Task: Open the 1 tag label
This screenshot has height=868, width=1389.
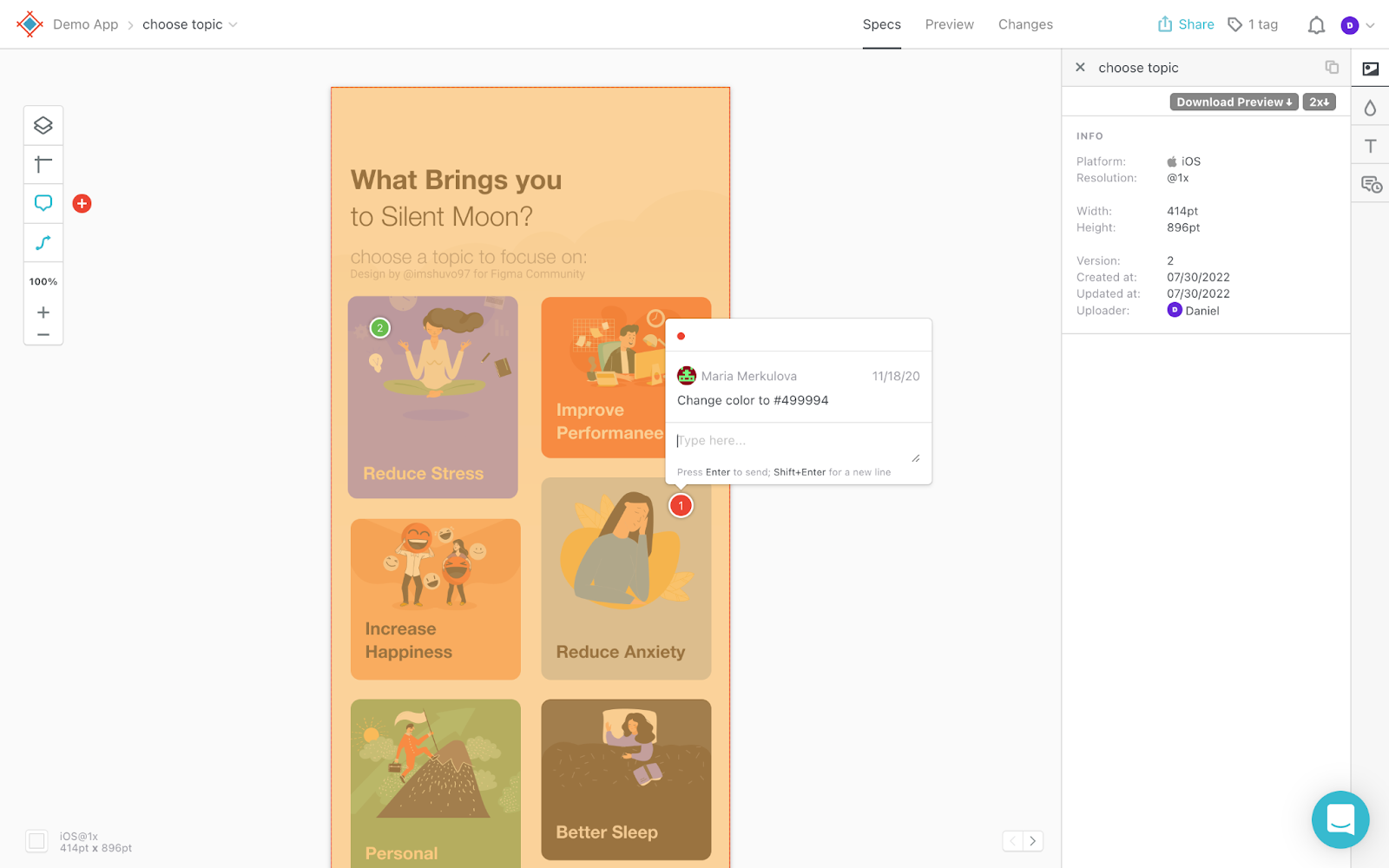Action: pyautogui.click(x=1253, y=24)
